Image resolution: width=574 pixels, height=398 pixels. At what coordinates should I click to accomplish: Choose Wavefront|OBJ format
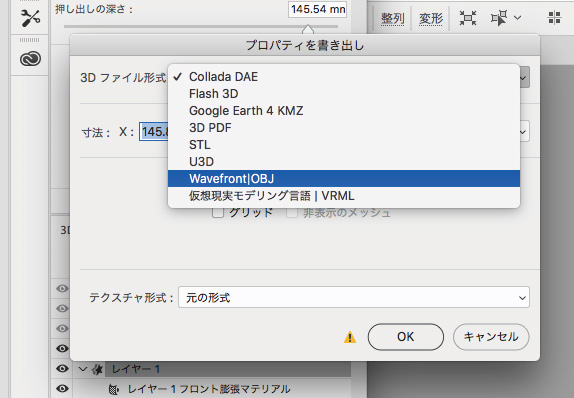344,179
